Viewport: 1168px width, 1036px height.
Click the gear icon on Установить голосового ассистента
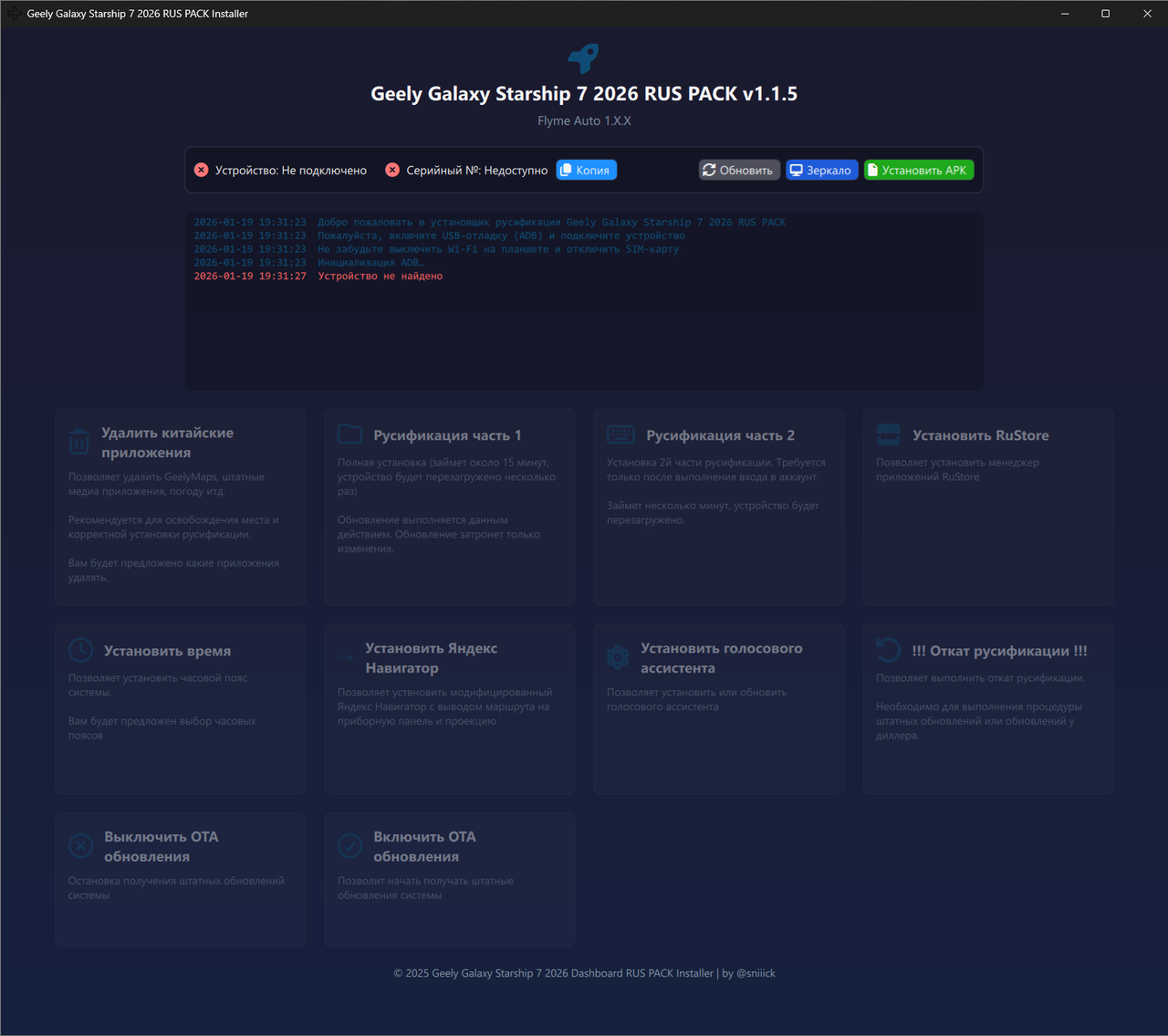click(618, 657)
